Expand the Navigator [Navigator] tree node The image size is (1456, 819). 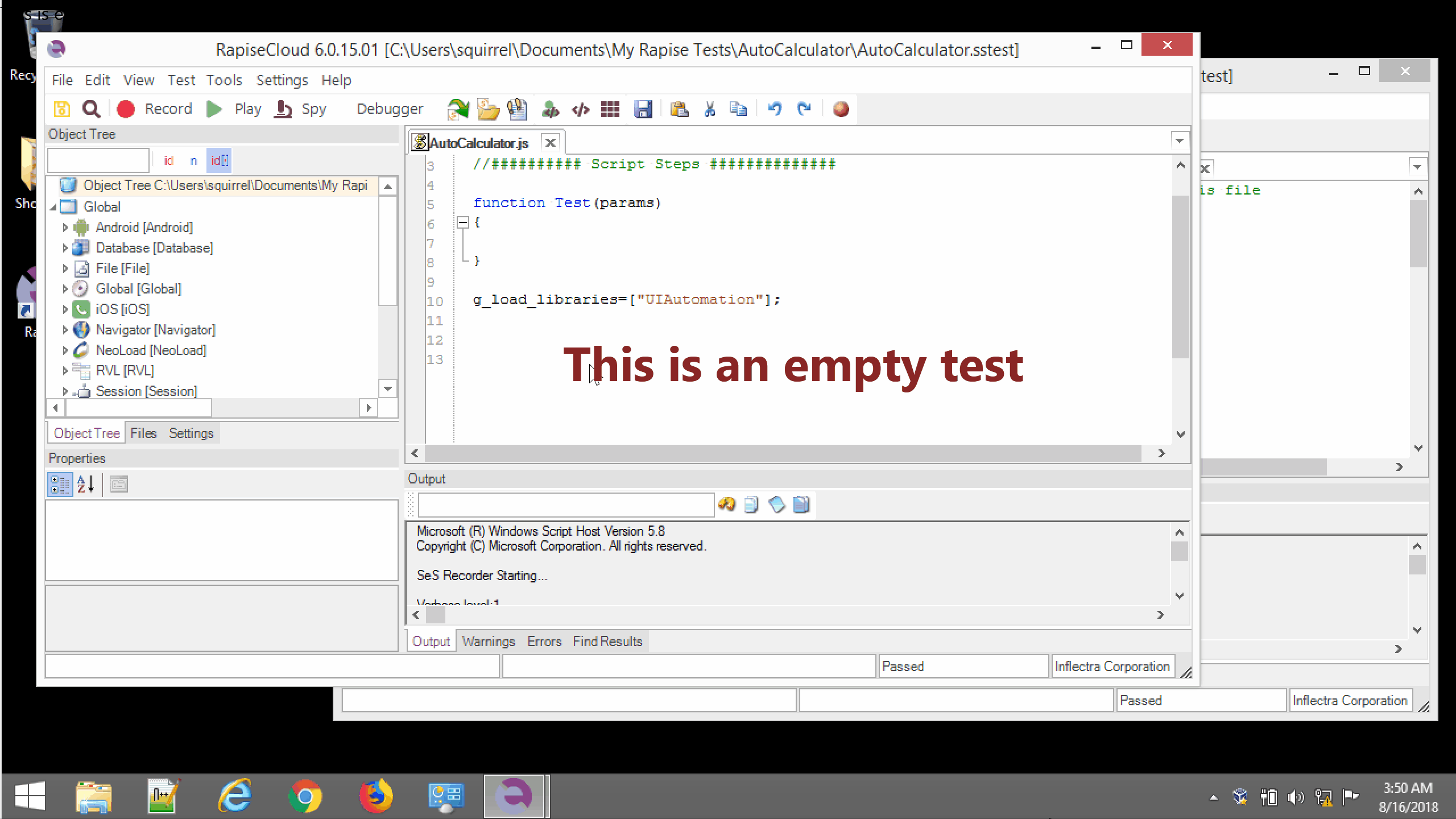[x=65, y=330]
